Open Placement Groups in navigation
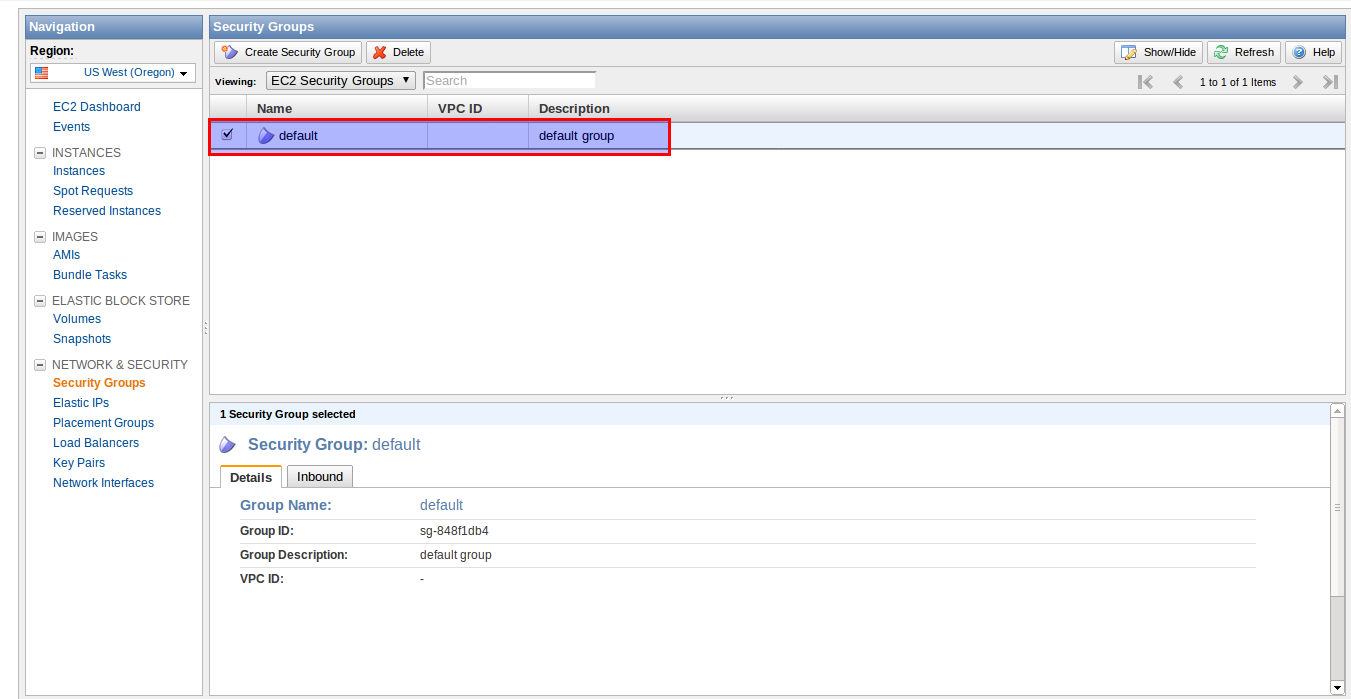 tap(103, 423)
